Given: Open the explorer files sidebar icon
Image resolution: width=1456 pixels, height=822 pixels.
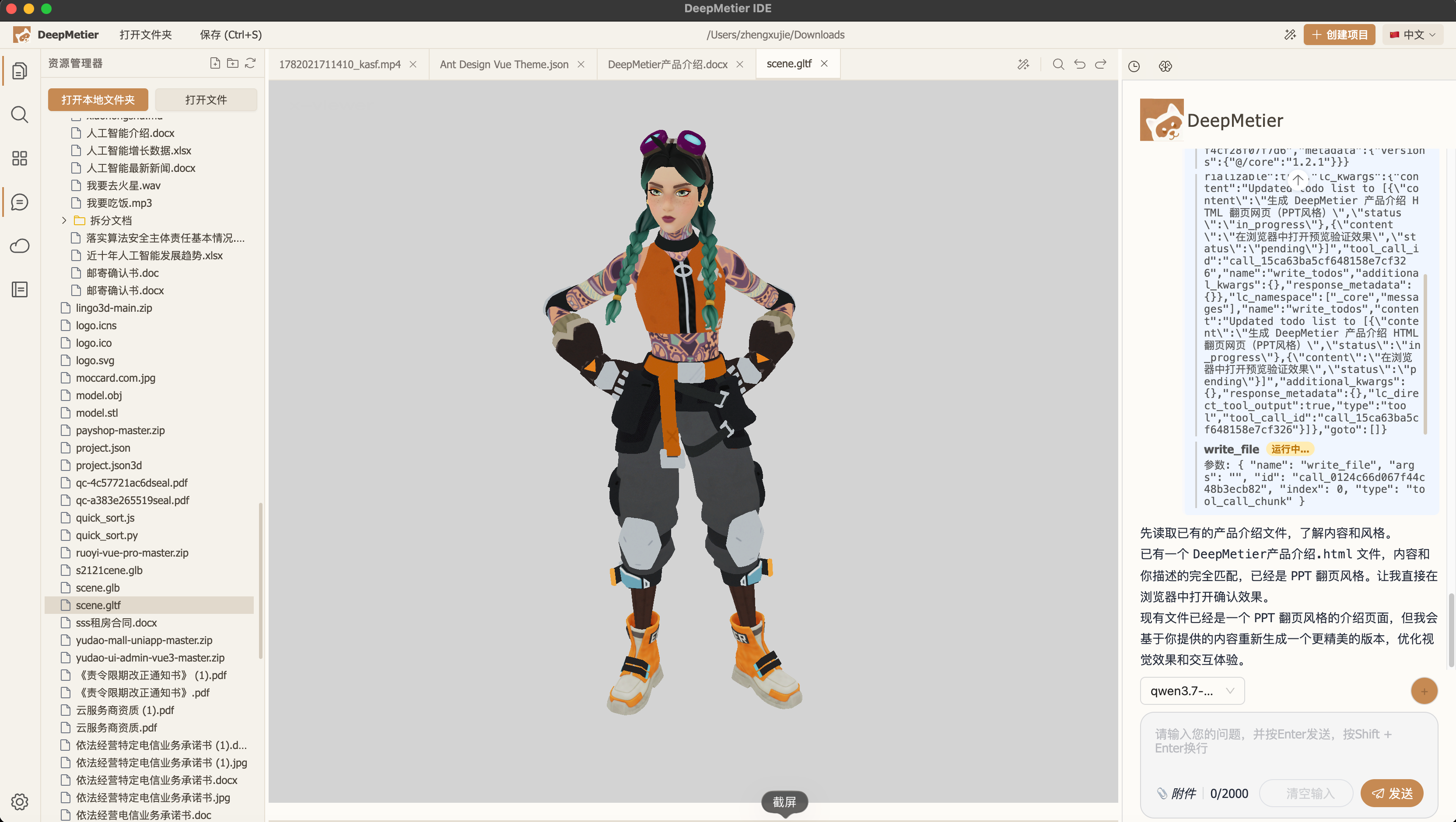Looking at the screenshot, I should pos(19,71).
